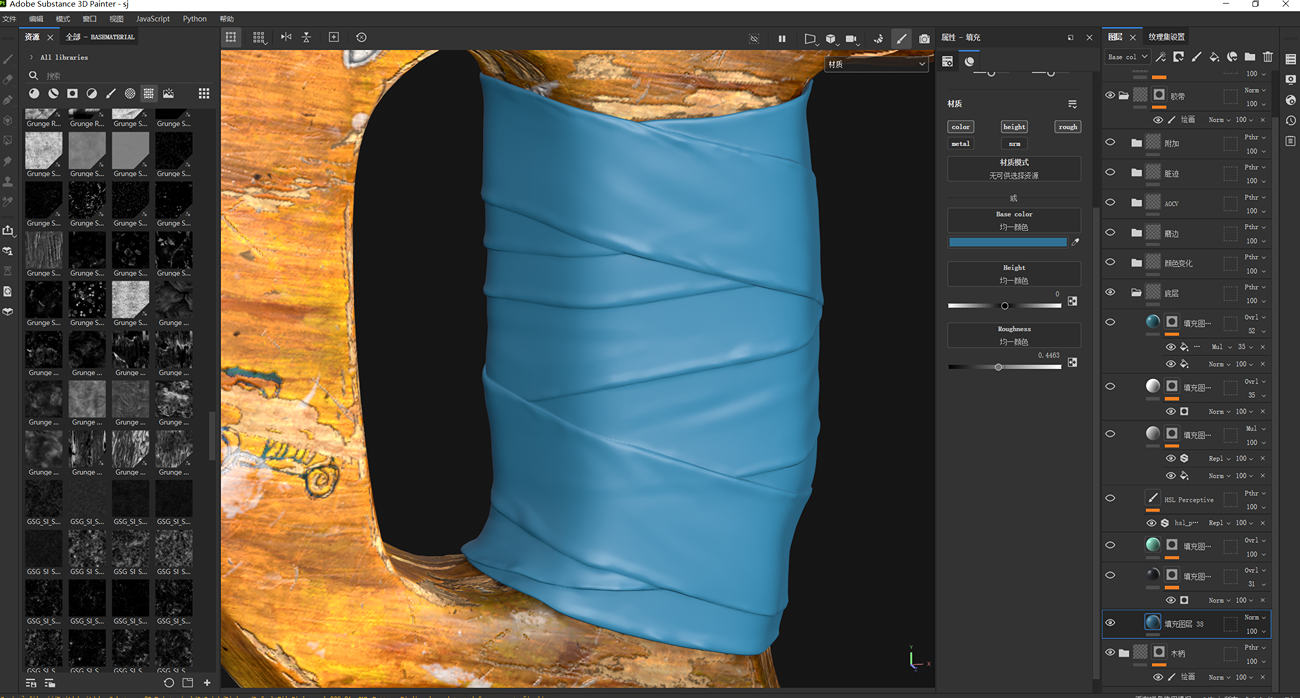1300x698 pixels.
Task: Click the camera screenshot icon in viewport toolbar
Action: click(924, 38)
